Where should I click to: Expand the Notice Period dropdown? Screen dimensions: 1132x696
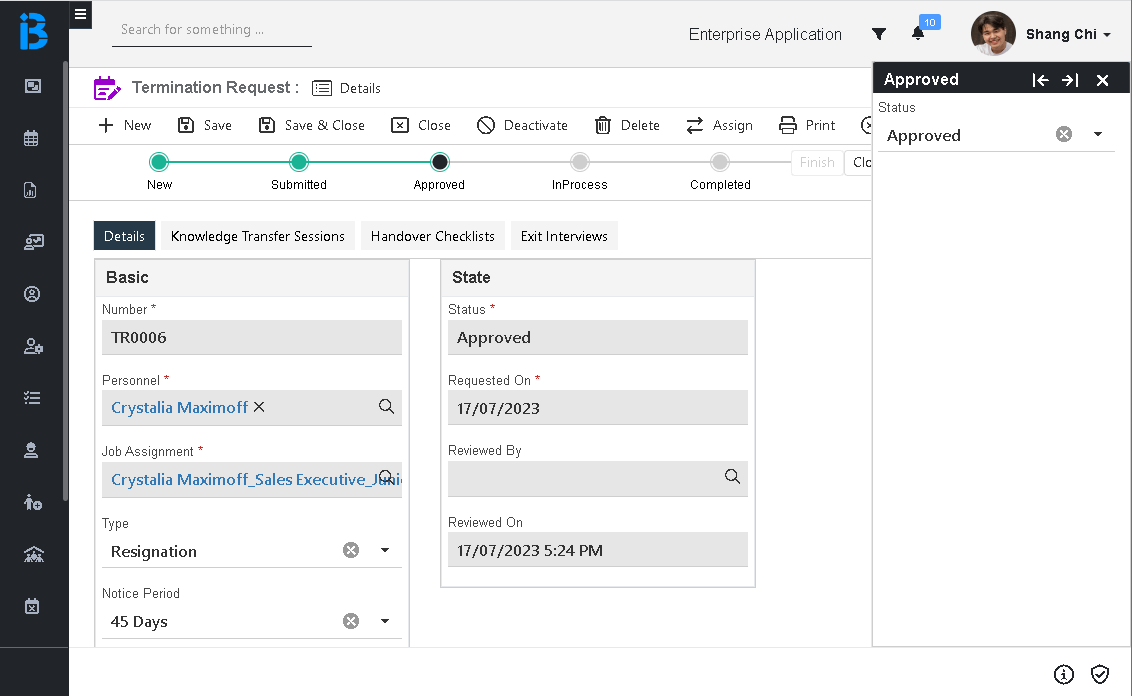385,621
